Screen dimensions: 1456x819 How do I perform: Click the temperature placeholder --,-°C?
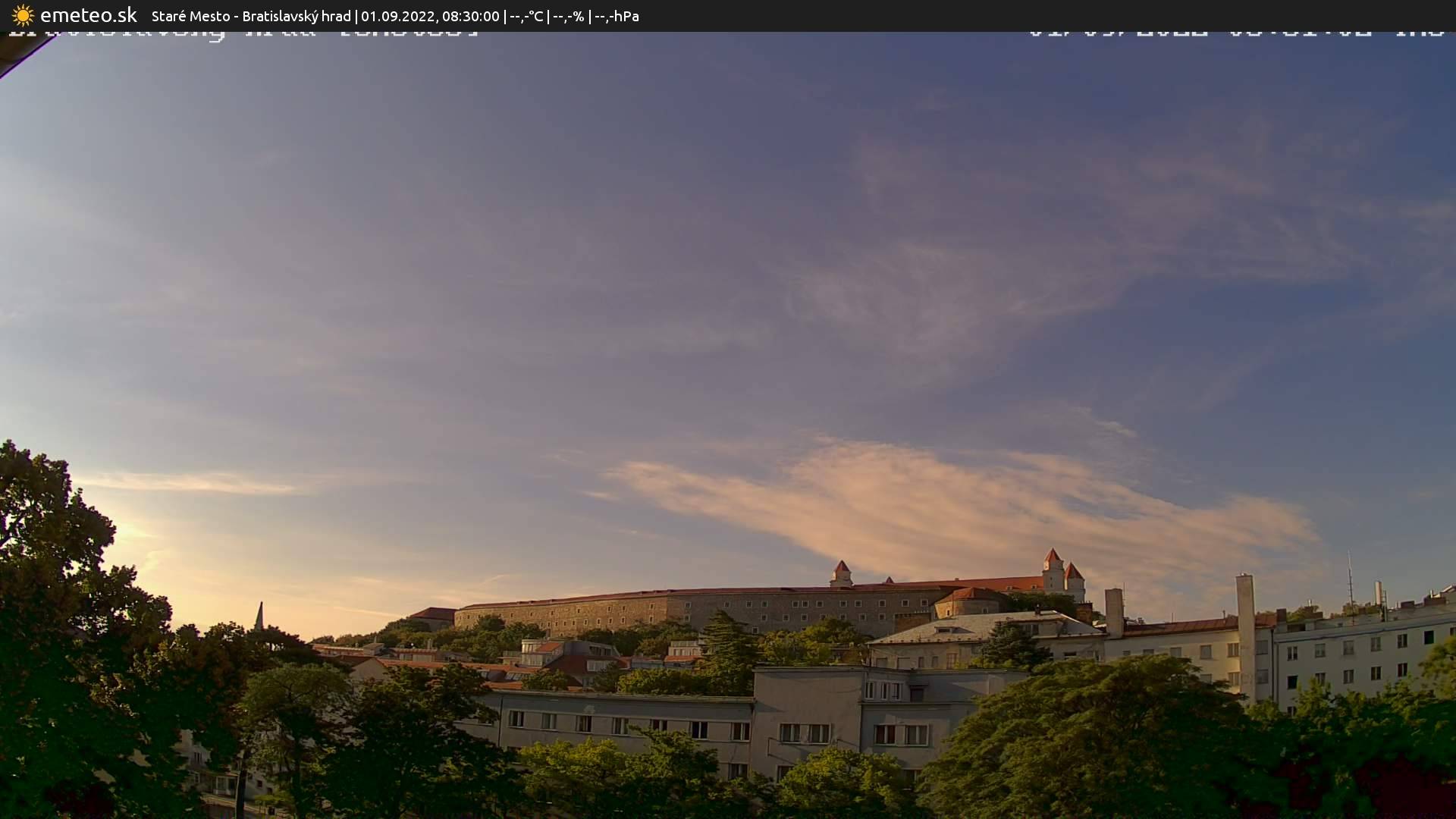click(x=529, y=16)
